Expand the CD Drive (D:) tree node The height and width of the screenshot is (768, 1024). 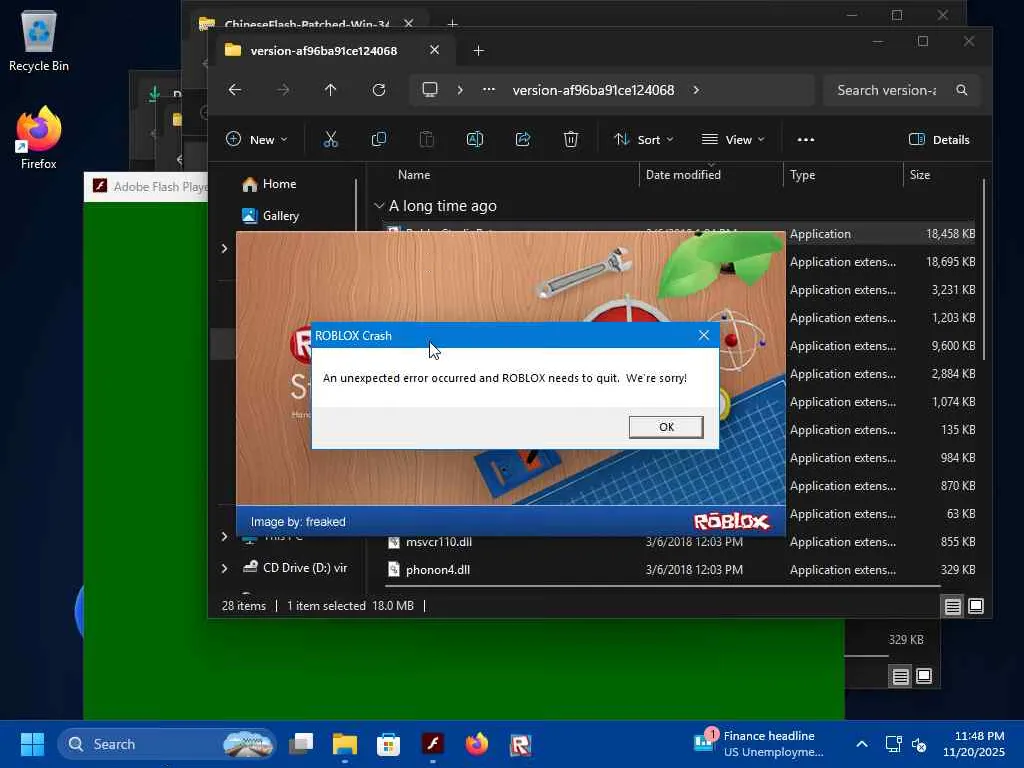click(x=224, y=568)
